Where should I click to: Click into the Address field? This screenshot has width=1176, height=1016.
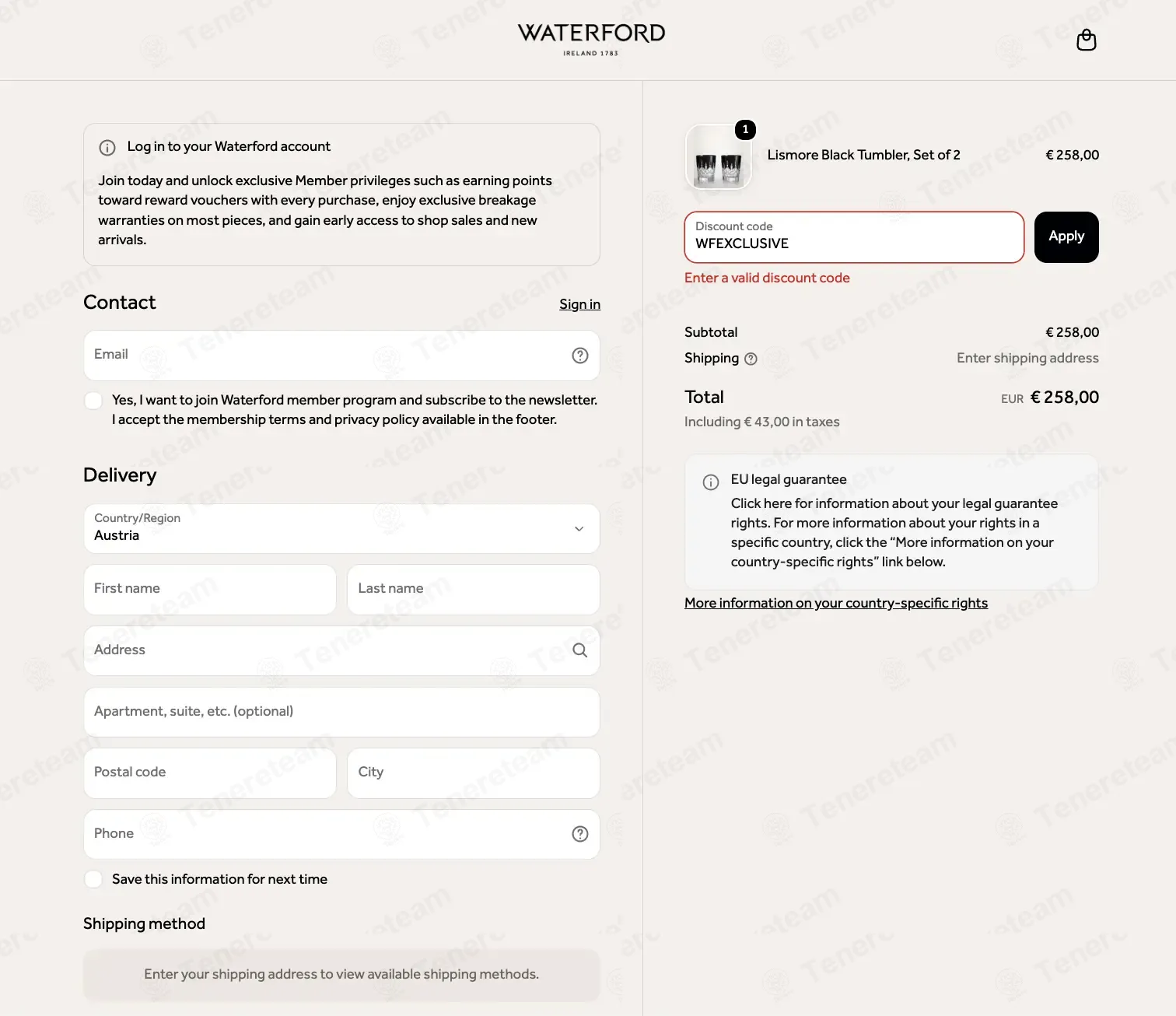pos(341,650)
